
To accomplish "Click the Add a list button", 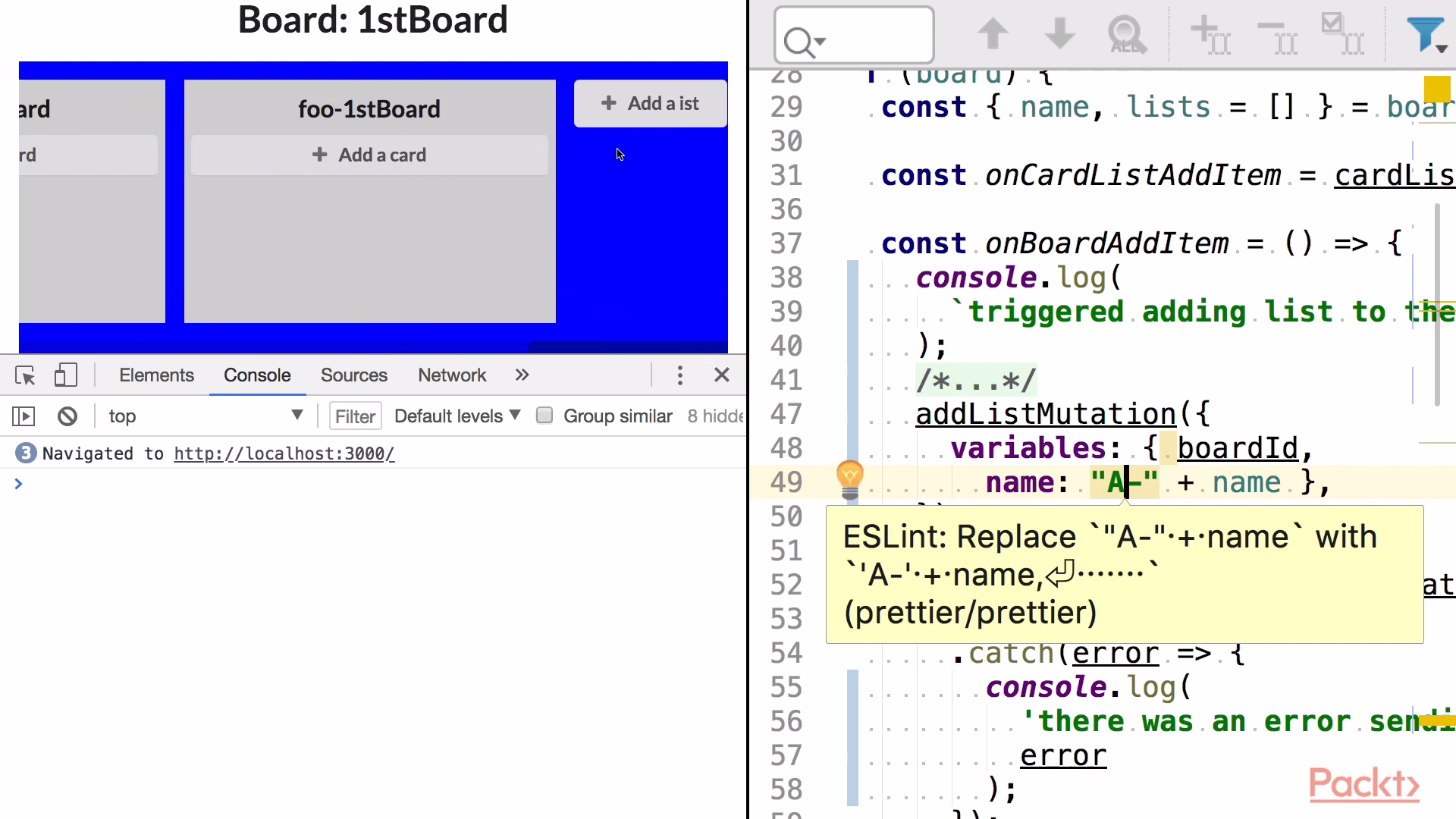I will point(650,103).
